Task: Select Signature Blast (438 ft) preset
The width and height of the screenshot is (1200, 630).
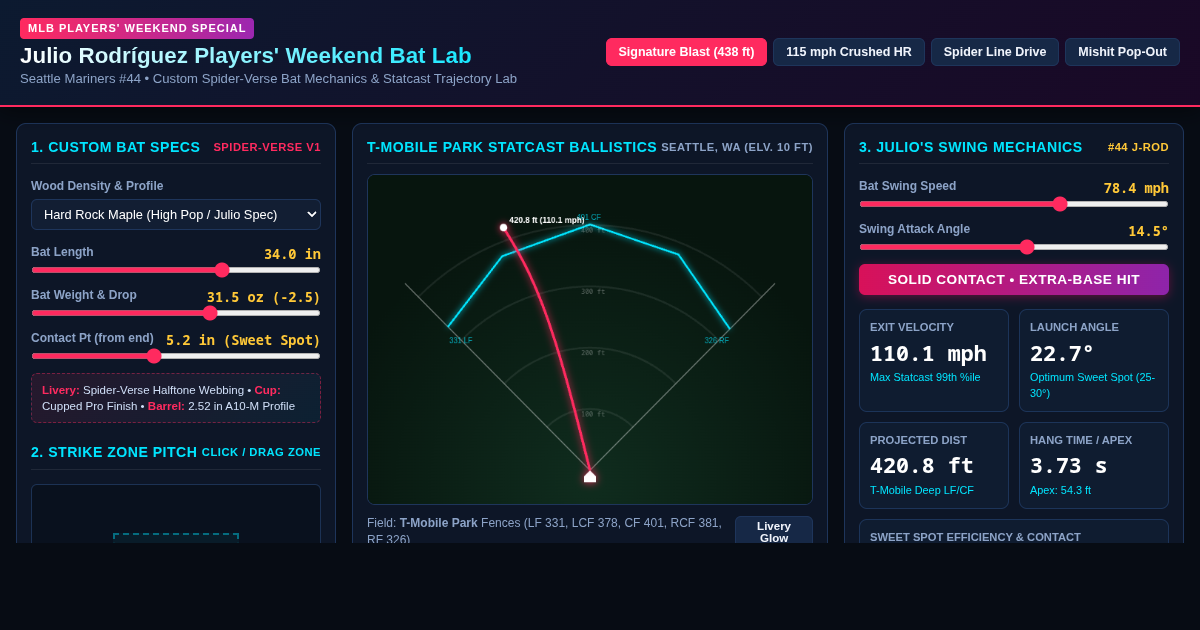Action: [x=686, y=52]
